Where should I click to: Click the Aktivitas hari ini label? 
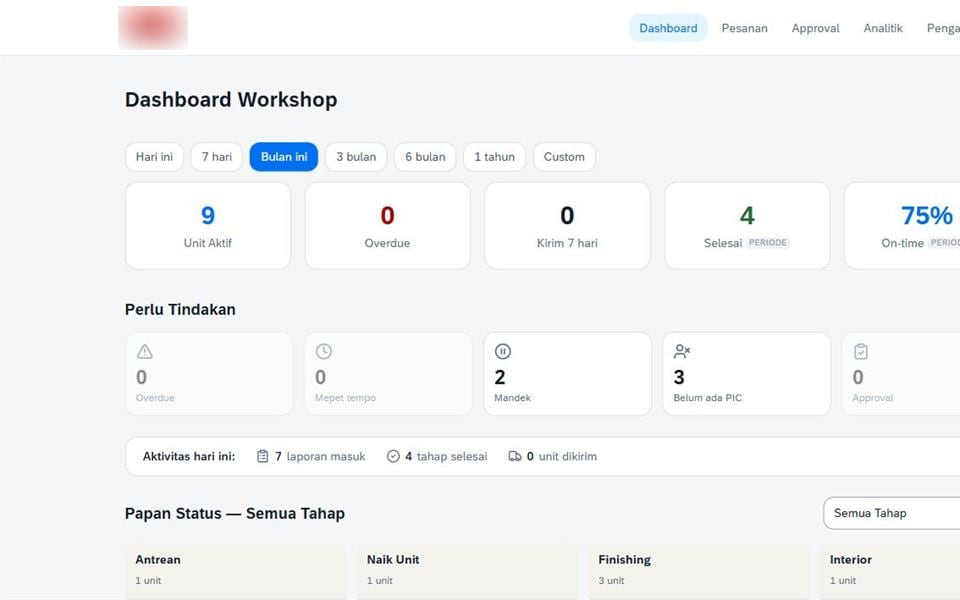189,456
